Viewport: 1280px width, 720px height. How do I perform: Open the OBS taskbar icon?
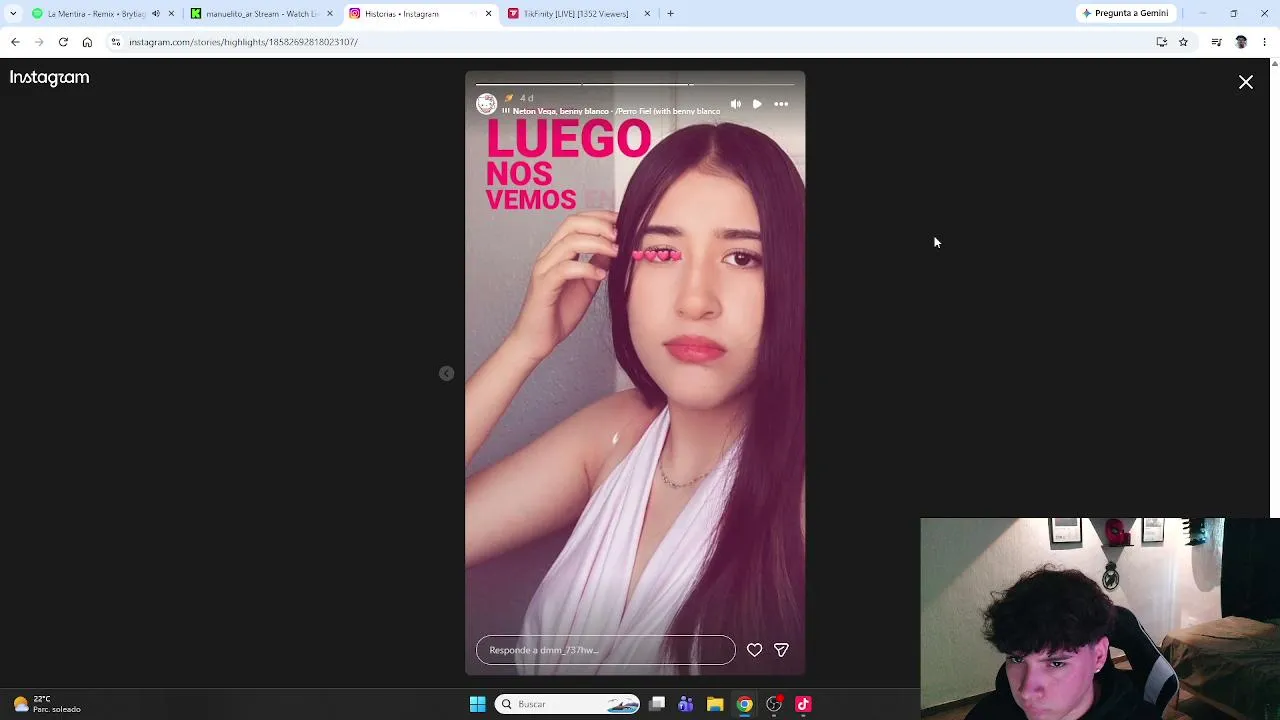[774, 704]
